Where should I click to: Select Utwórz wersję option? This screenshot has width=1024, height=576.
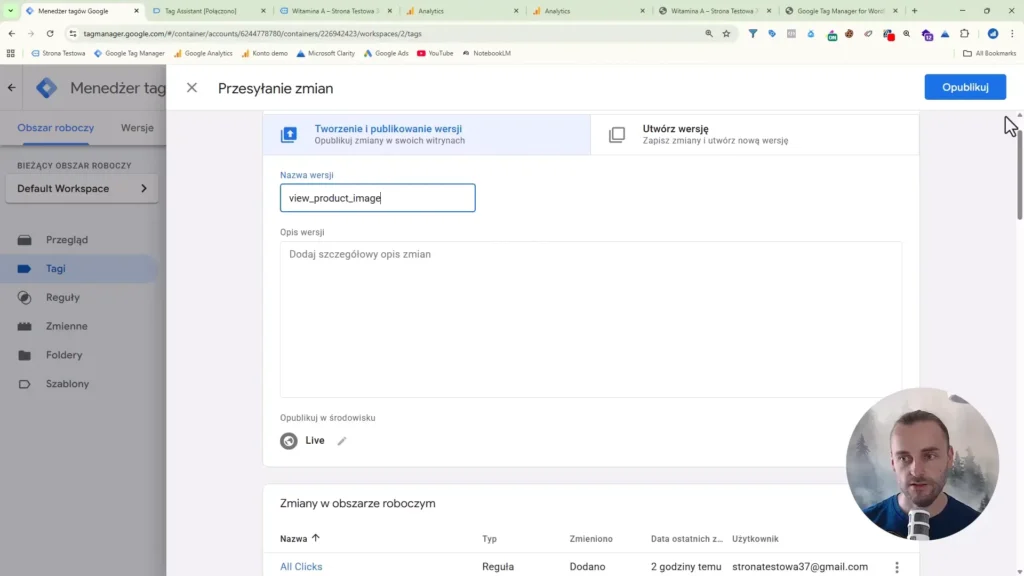754,135
